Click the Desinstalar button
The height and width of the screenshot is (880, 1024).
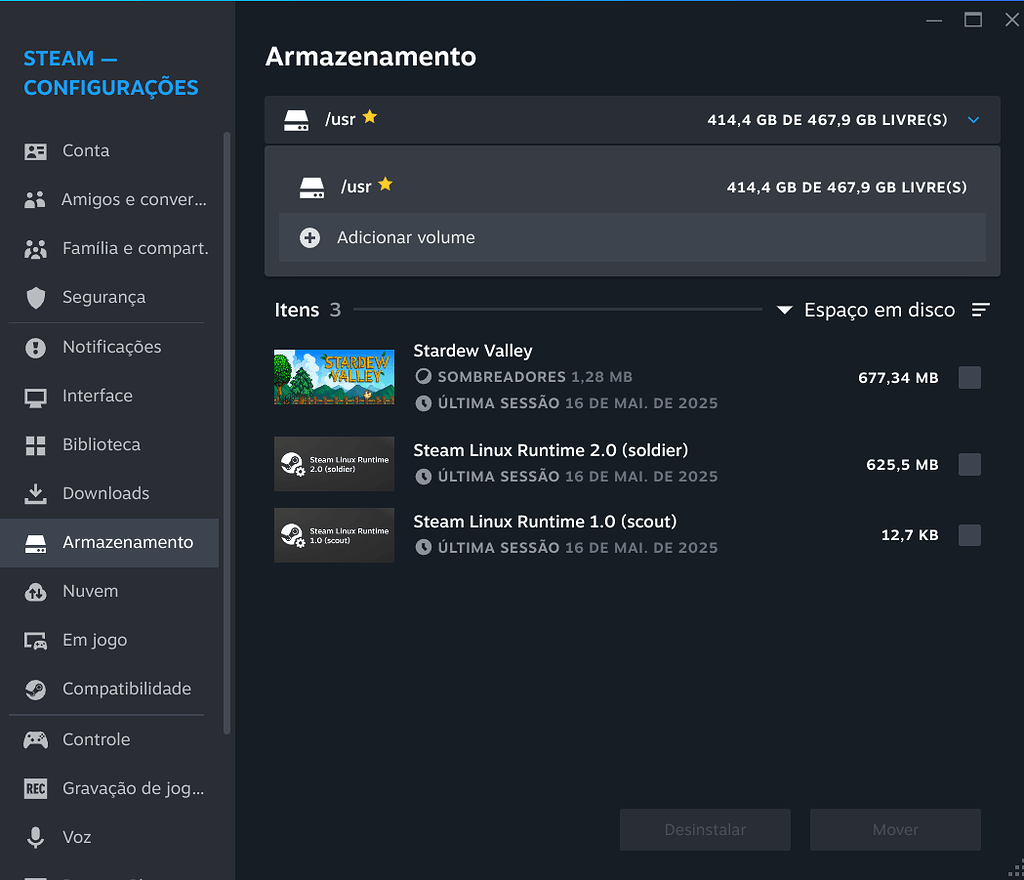(x=704, y=829)
